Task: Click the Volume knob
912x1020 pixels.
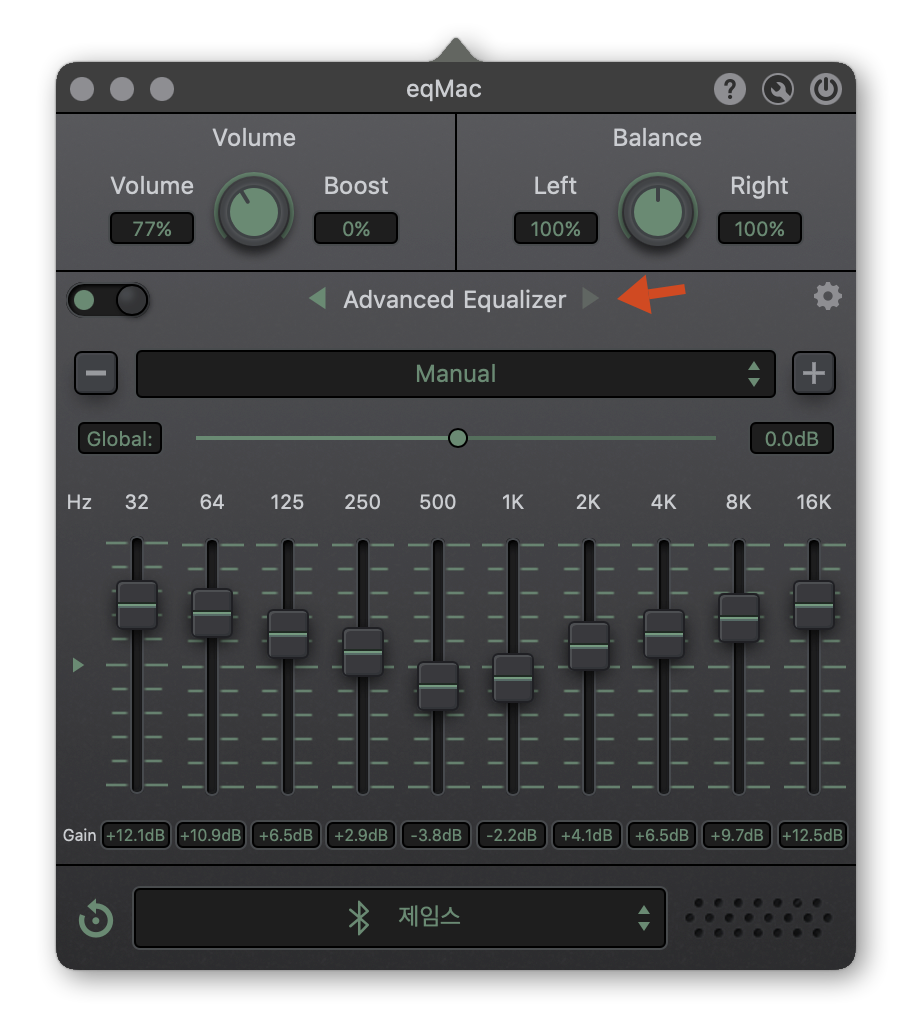Action: (254, 211)
